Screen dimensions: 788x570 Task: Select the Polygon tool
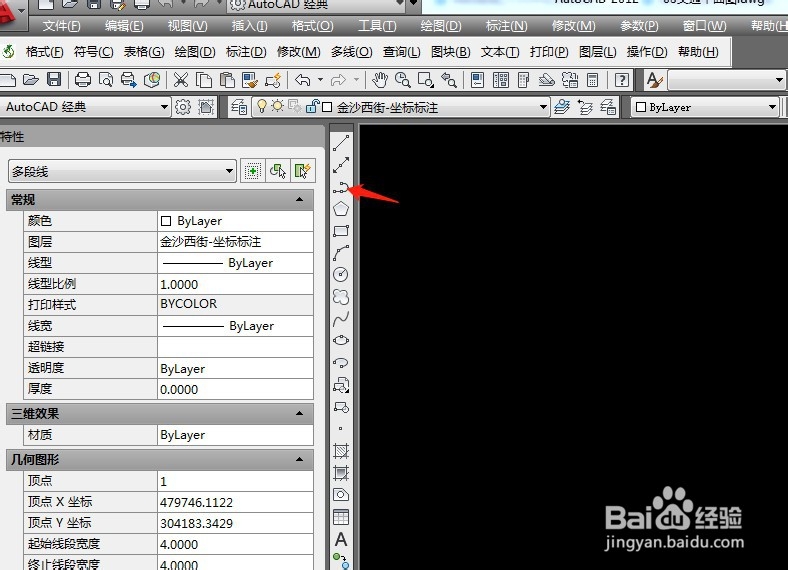[341, 209]
